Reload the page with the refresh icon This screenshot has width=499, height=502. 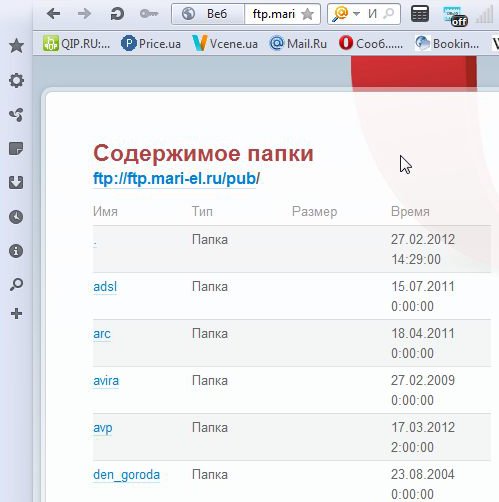click(x=117, y=14)
